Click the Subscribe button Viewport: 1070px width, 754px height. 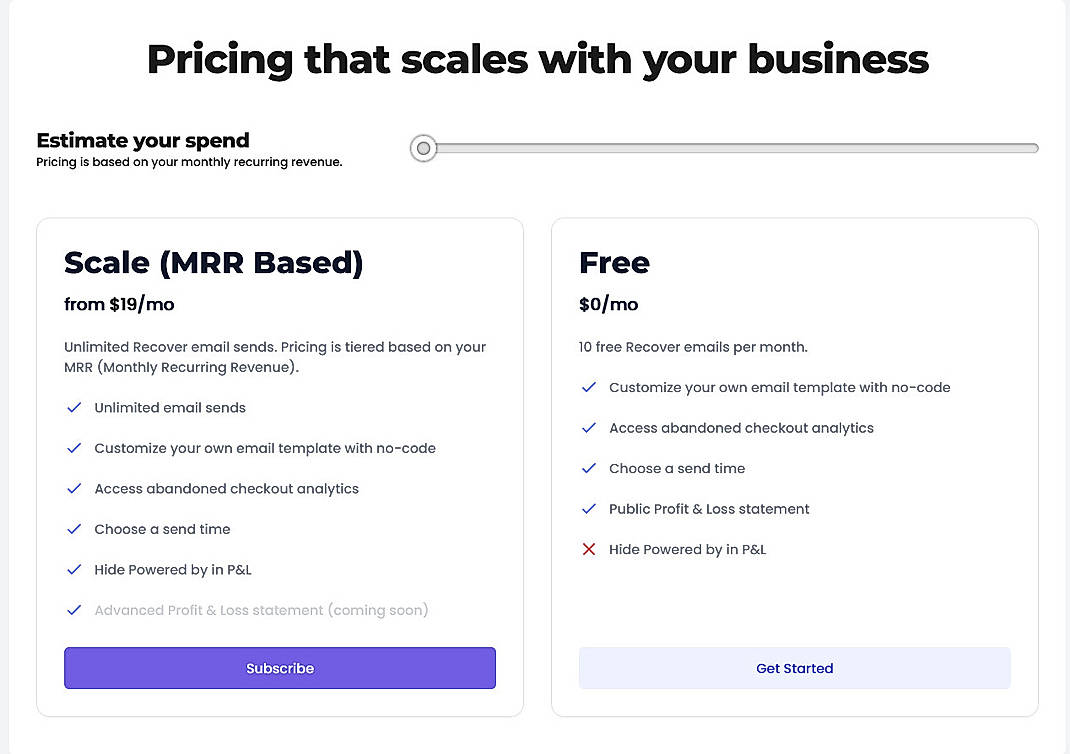[279, 668]
